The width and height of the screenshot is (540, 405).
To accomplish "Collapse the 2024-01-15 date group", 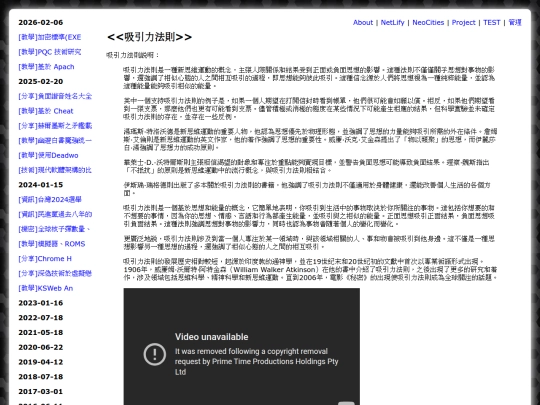I will (41, 185).
